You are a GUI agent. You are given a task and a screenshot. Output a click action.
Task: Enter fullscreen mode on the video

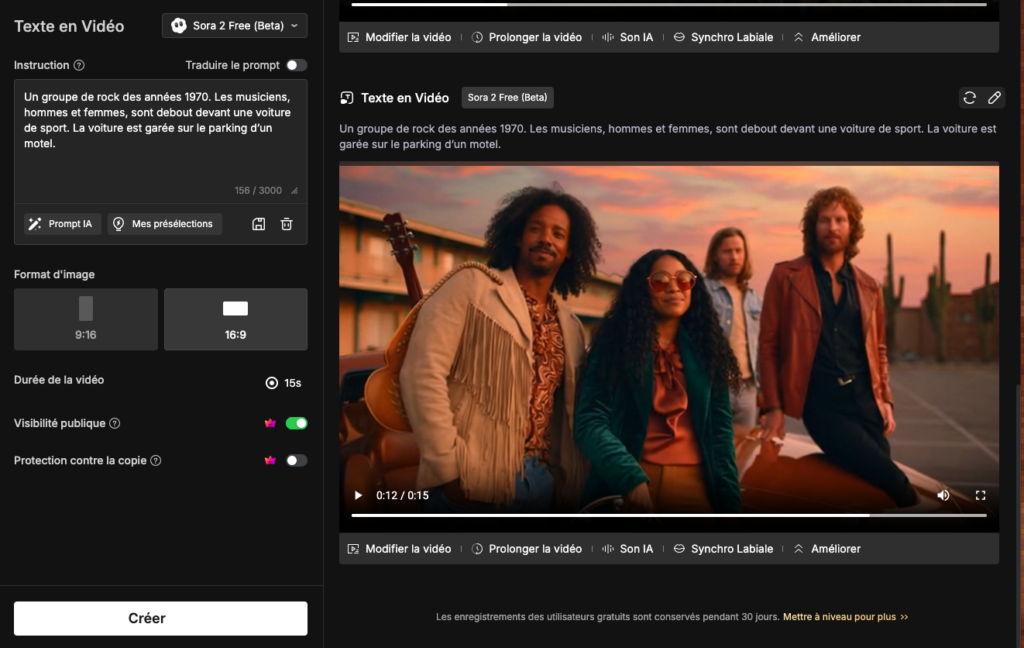(x=980, y=495)
